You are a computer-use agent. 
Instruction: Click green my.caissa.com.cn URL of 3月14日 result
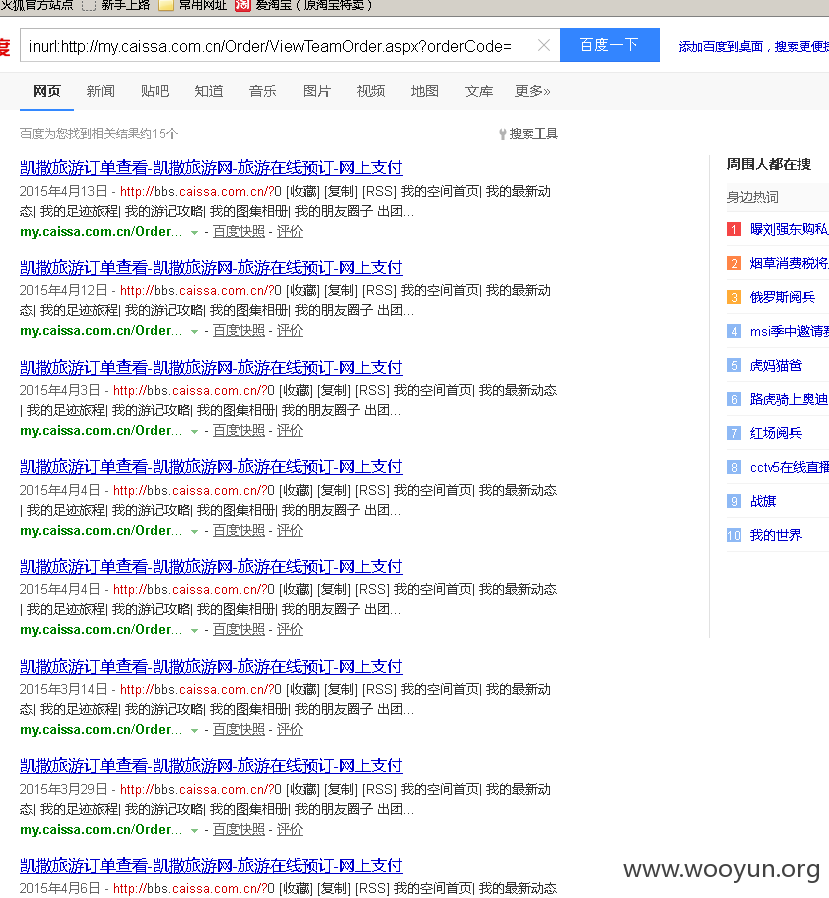(x=101, y=729)
